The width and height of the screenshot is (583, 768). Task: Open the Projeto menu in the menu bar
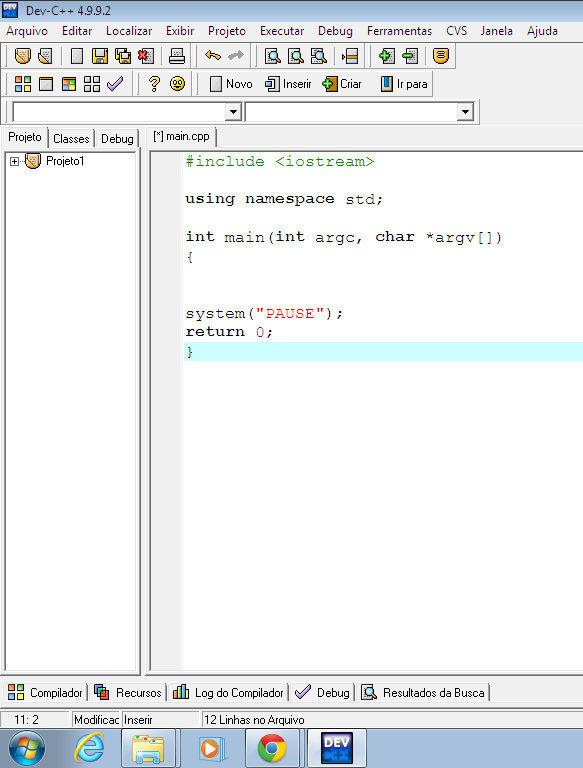pos(227,31)
